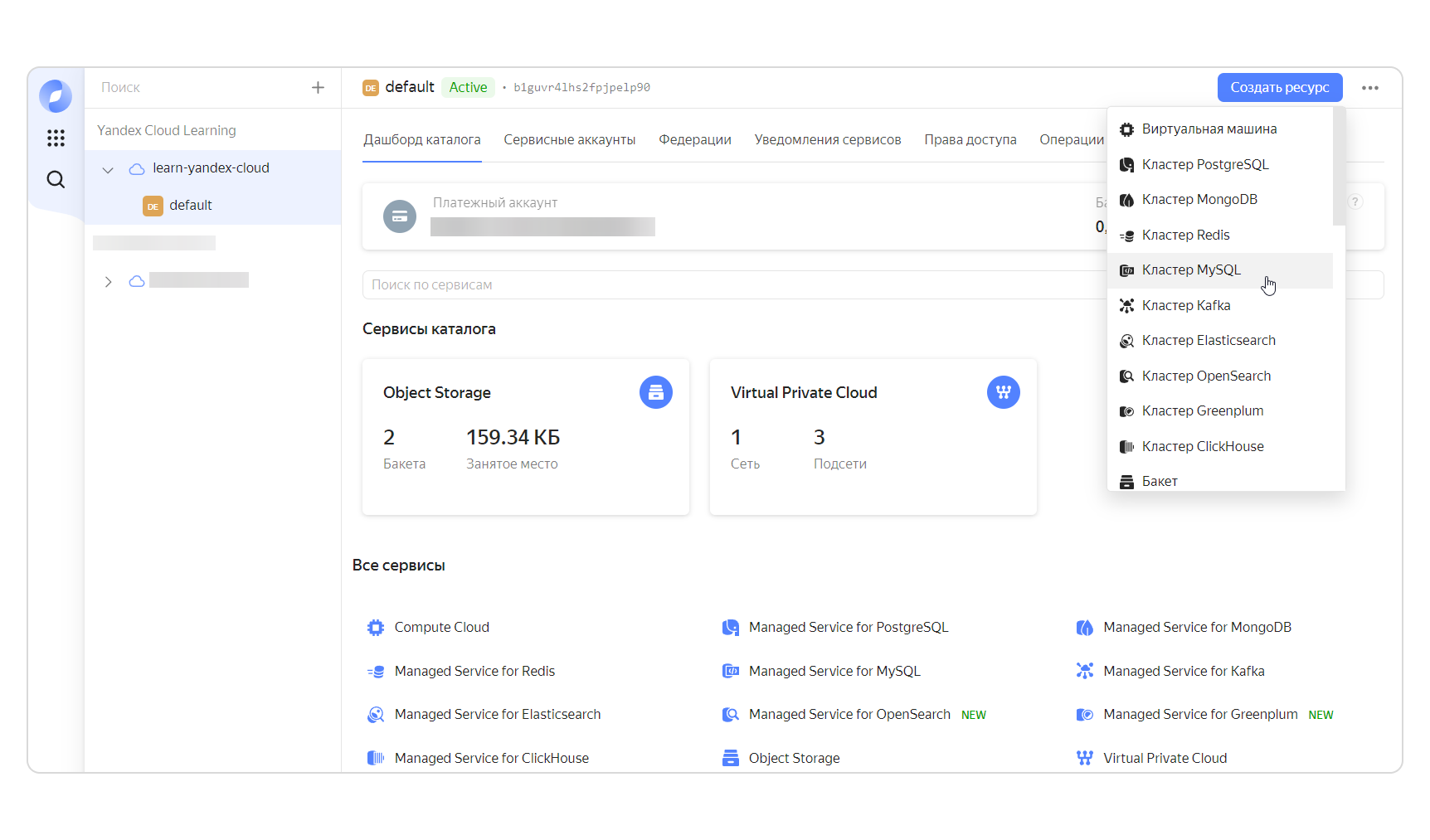The image size is (1430, 840).
Task: Click the Managed Service for OpenSearch icon
Action: click(730, 715)
